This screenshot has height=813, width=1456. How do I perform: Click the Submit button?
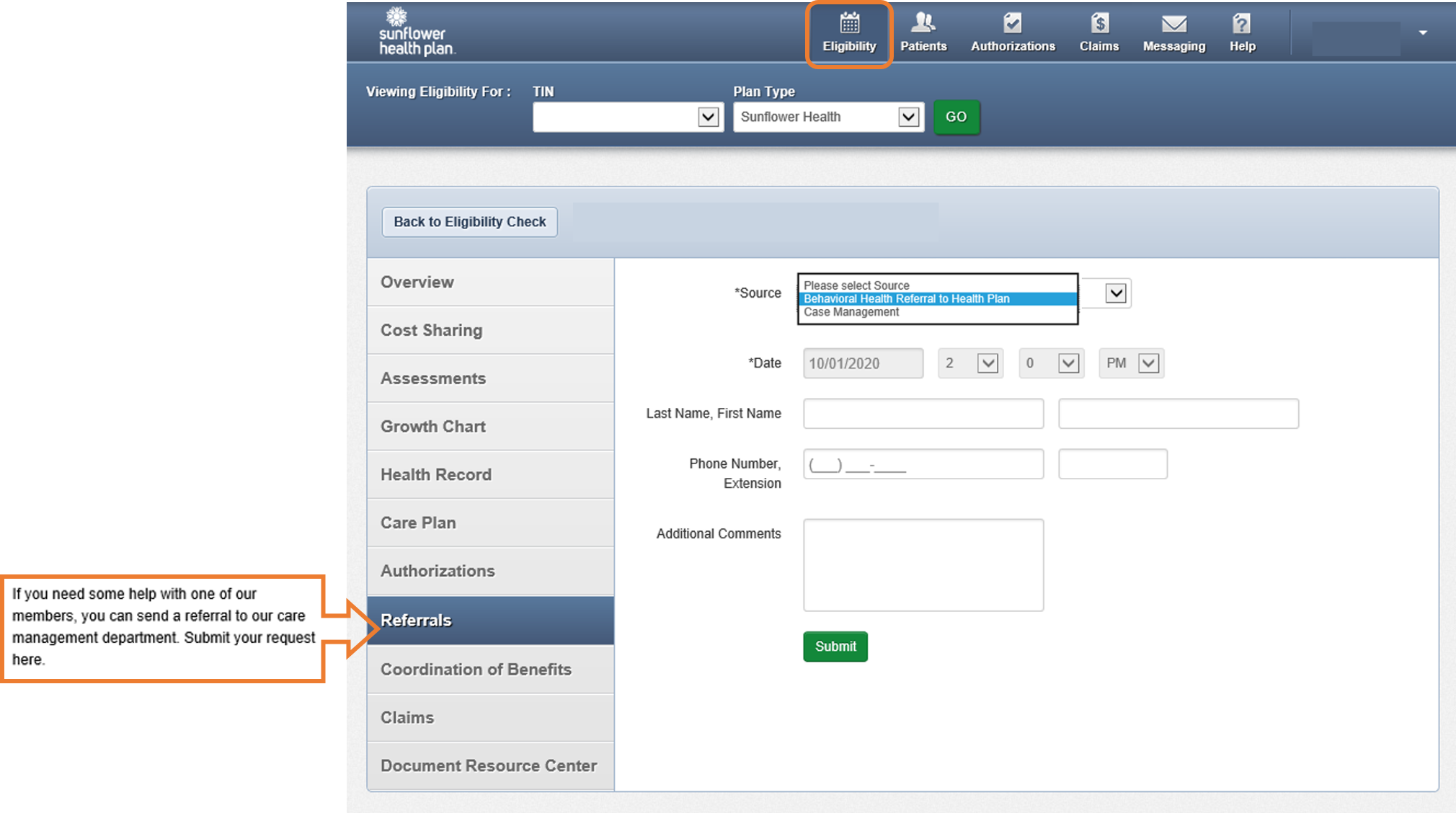(835, 647)
